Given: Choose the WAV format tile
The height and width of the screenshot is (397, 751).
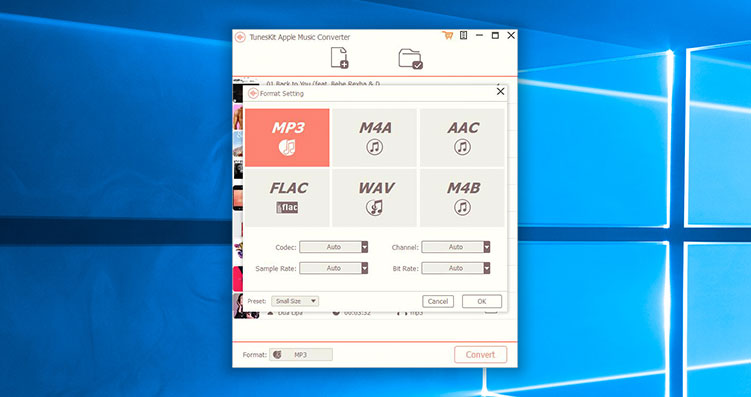Looking at the screenshot, I should click(x=375, y=198).
